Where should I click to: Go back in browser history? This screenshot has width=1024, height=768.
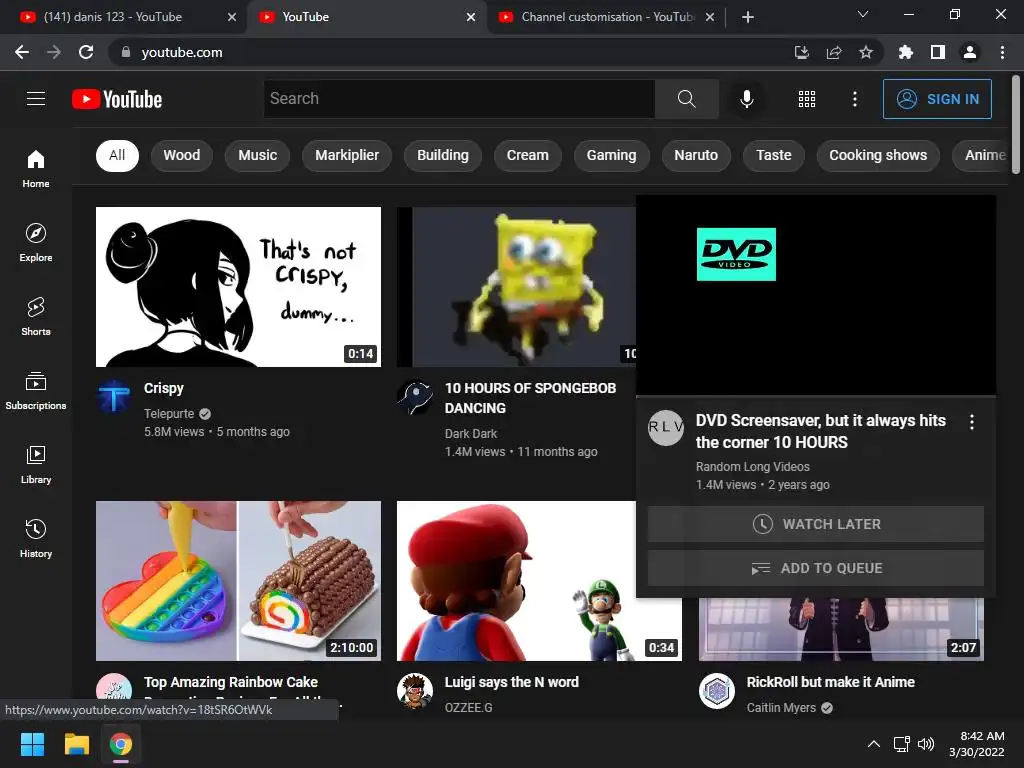(x=22, y=52)
